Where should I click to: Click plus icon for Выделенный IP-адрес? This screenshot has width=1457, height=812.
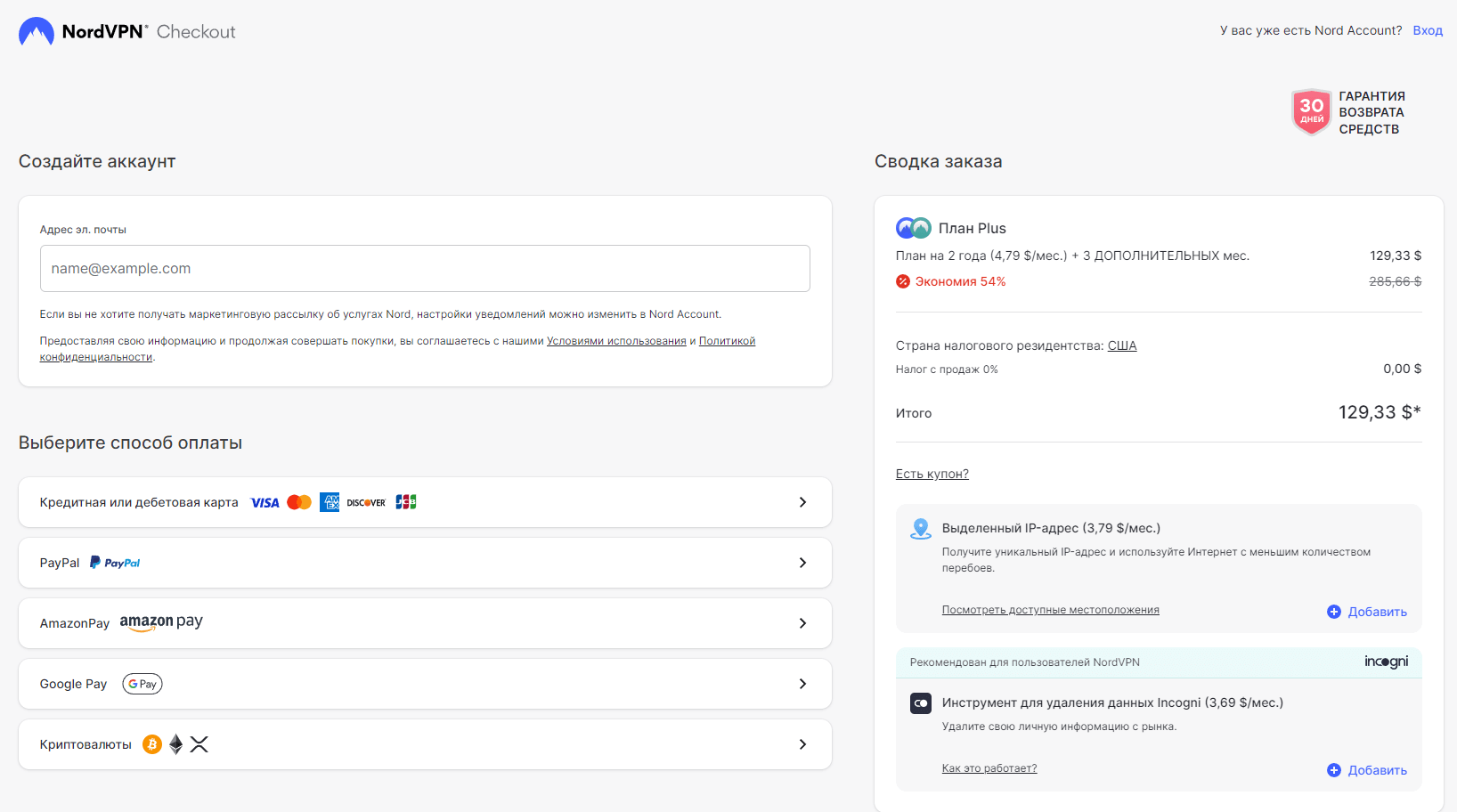click(1334, 612)
